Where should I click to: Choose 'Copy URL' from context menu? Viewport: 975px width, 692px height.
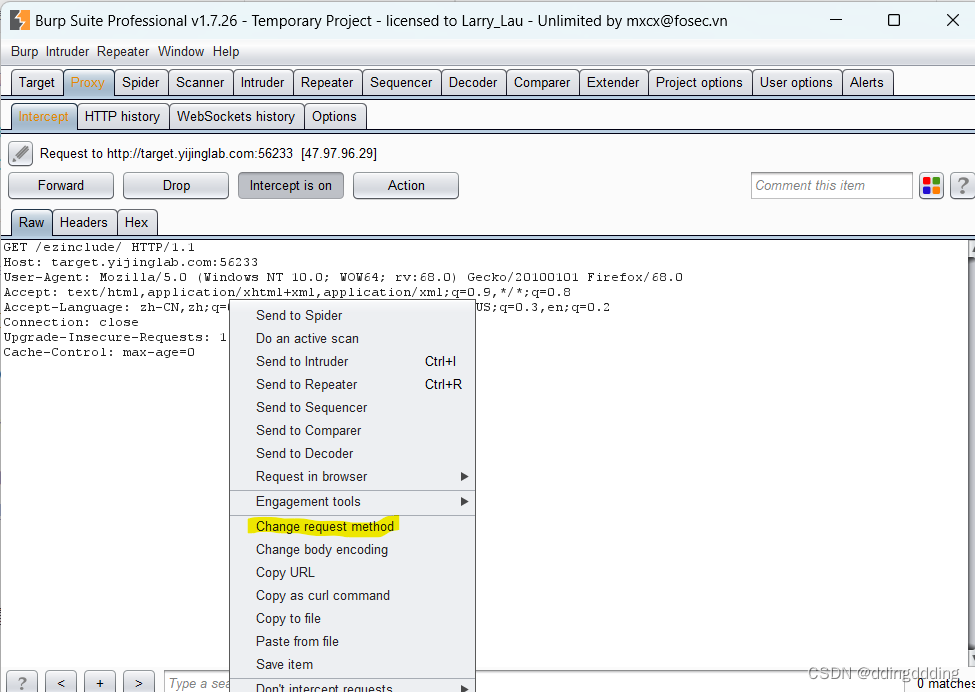[353, 573]
